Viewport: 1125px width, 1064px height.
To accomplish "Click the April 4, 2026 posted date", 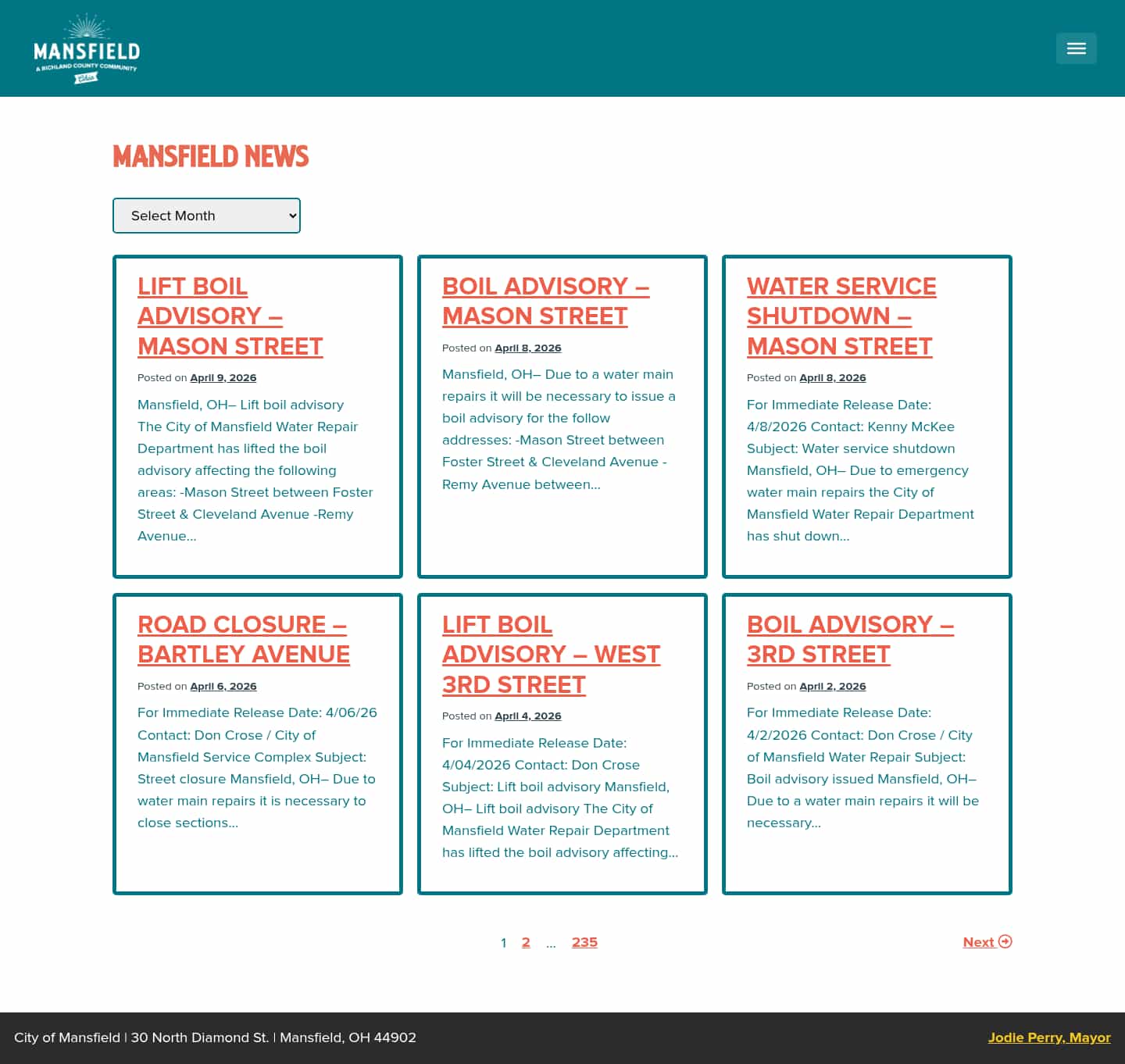I will point(528,716).
